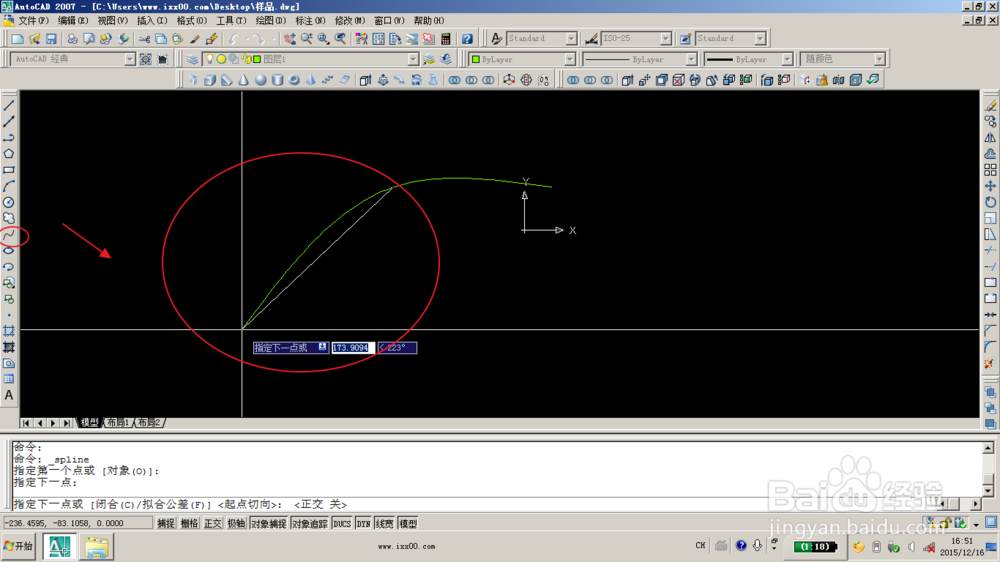The height and width of the screenshot is (562, 1000).
Task: Click the Pan realtime hand icon
Action: point(290,39)
